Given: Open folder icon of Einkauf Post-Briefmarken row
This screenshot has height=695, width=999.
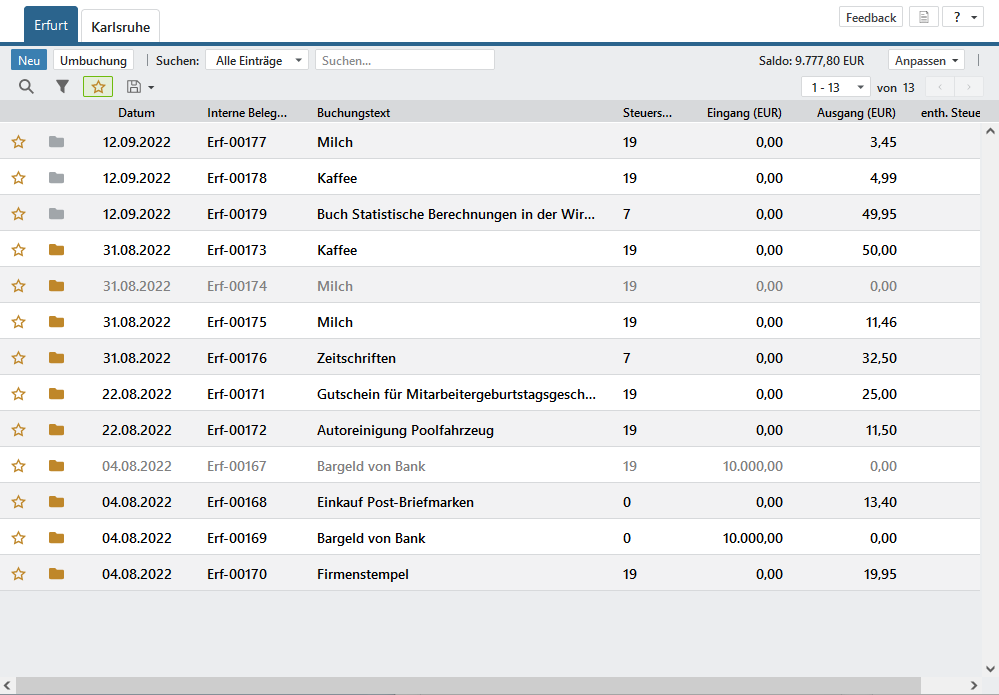Looking at the screenshot, I should point(56,502).
